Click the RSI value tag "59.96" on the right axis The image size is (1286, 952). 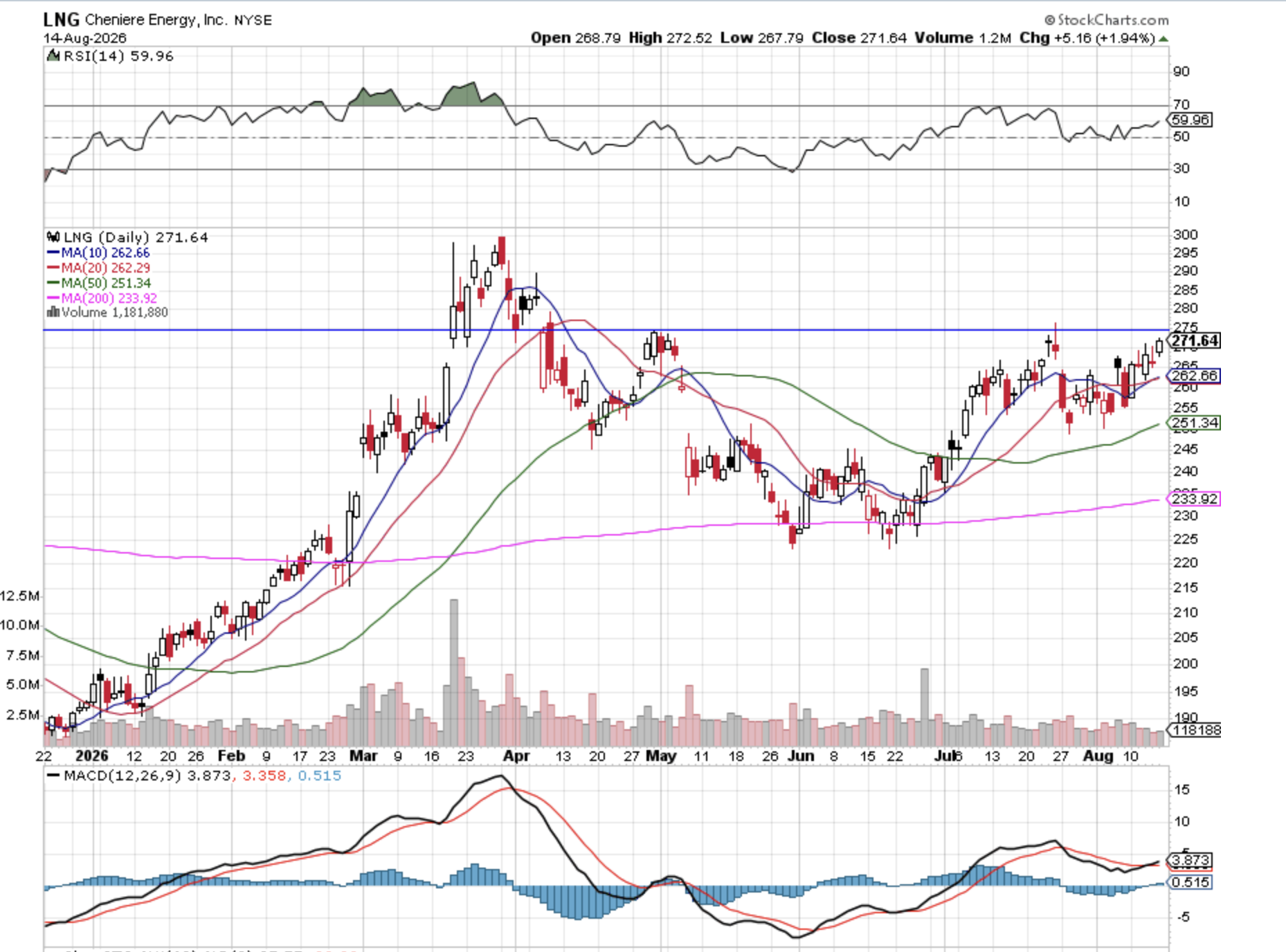click(1190, 120)
